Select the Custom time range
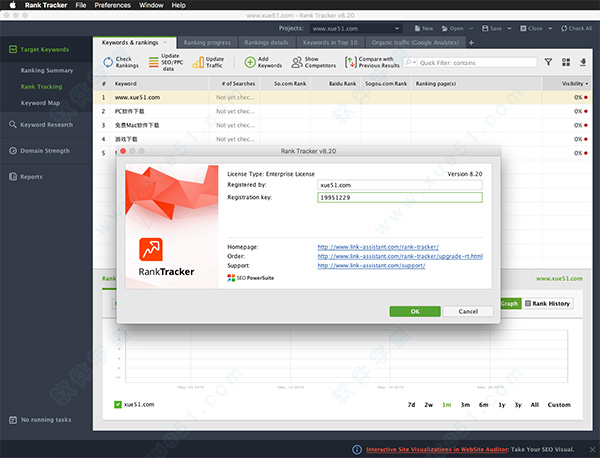Viewport: 600px width, 458px height. [559, 405]
